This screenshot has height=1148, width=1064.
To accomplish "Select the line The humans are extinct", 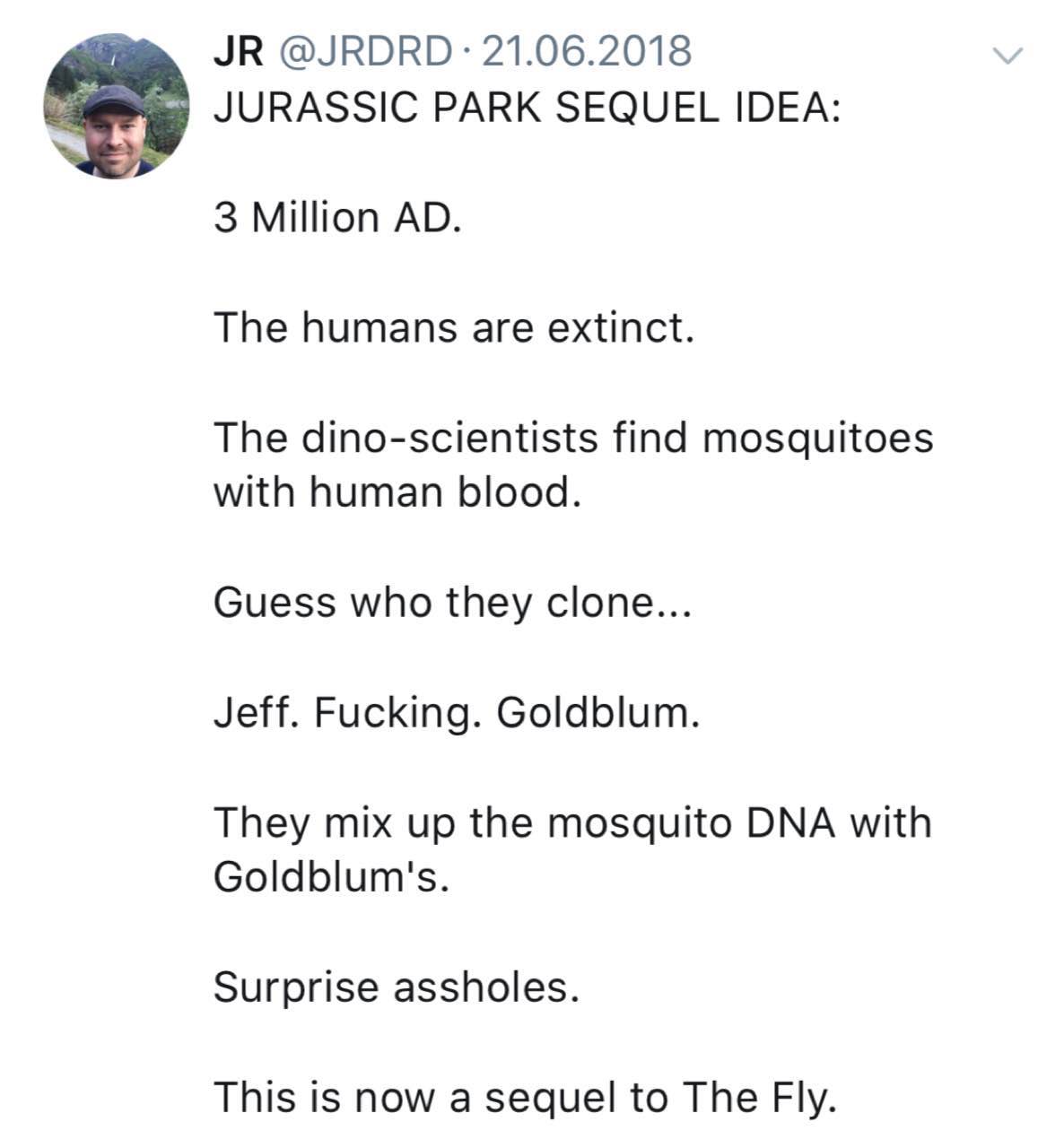I will (455, 327).
